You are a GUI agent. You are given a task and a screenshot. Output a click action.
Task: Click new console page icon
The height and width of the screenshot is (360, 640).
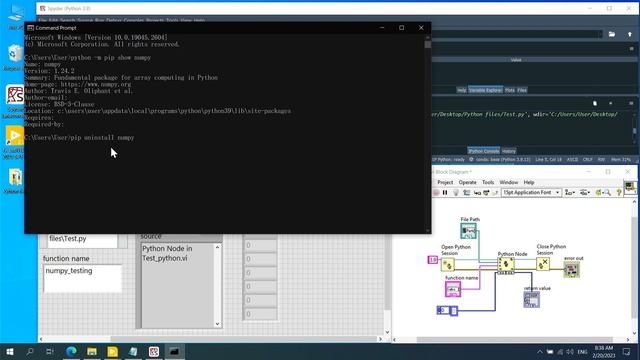pos(595,104)
